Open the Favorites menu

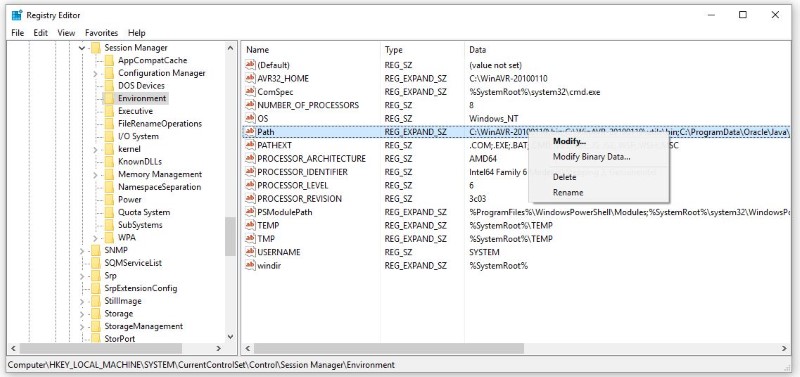point(102,33)
